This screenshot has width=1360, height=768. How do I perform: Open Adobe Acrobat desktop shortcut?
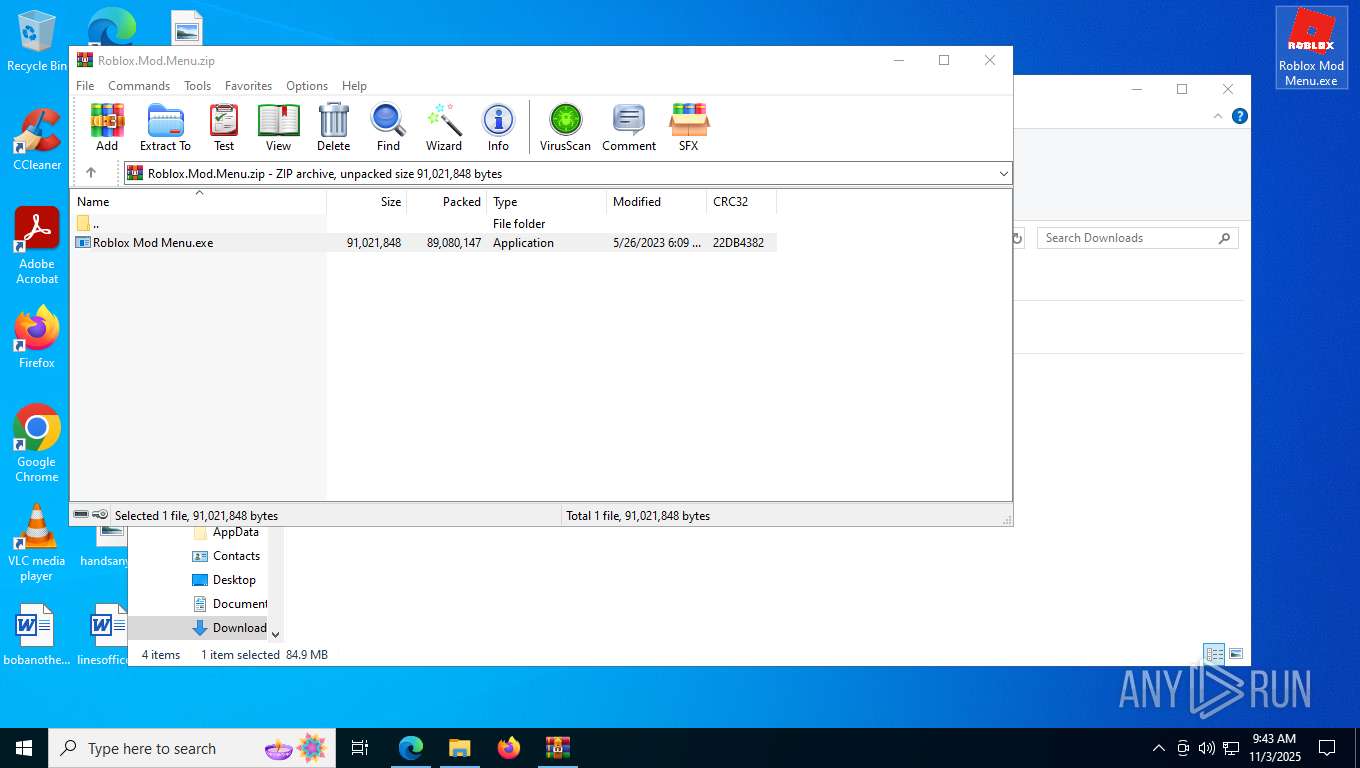37,246
